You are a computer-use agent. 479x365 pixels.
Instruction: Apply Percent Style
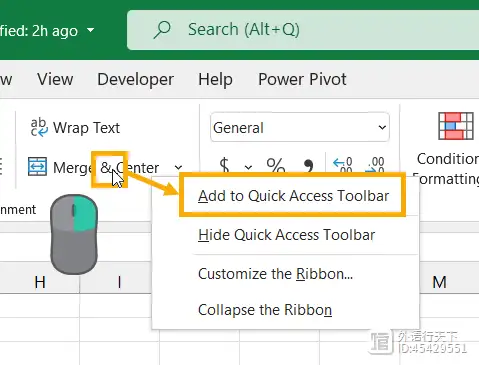tap(276, 165)
